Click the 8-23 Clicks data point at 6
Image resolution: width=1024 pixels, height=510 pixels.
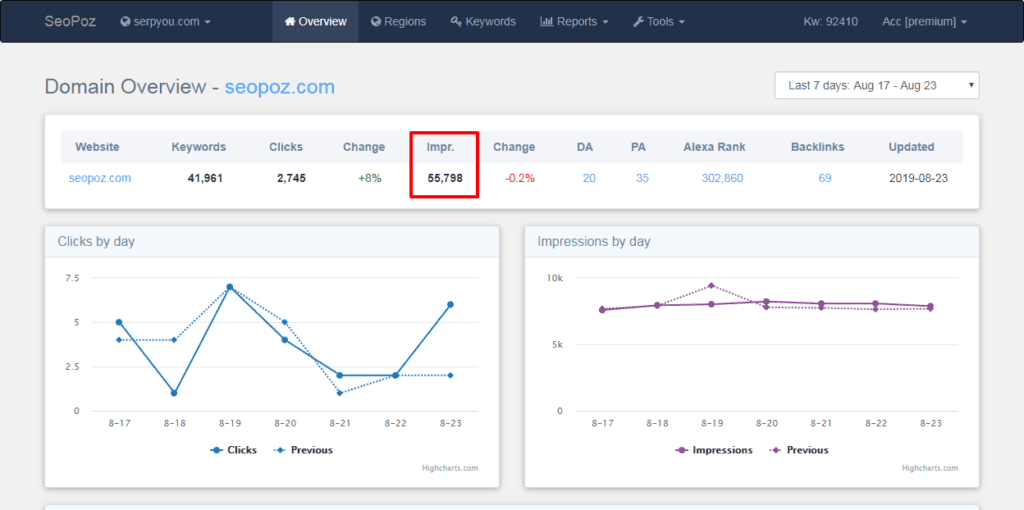tap(451, 304)
